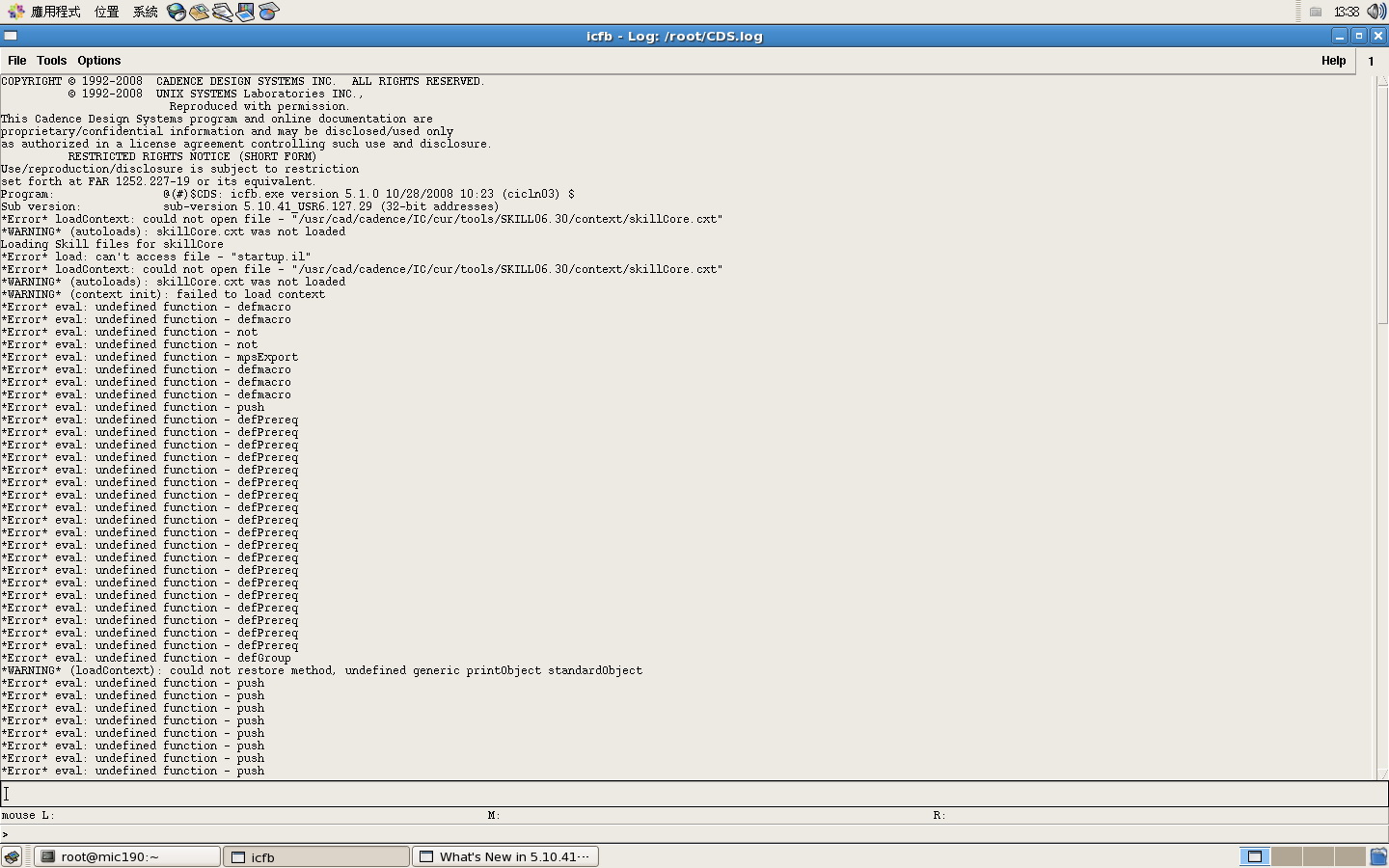Click the "UNIX SYSTEMS Laboratories INC." line
Image resolution: width=1389 pixels, height=868 pixels.
pyautogui.click(x=215, y=94)
